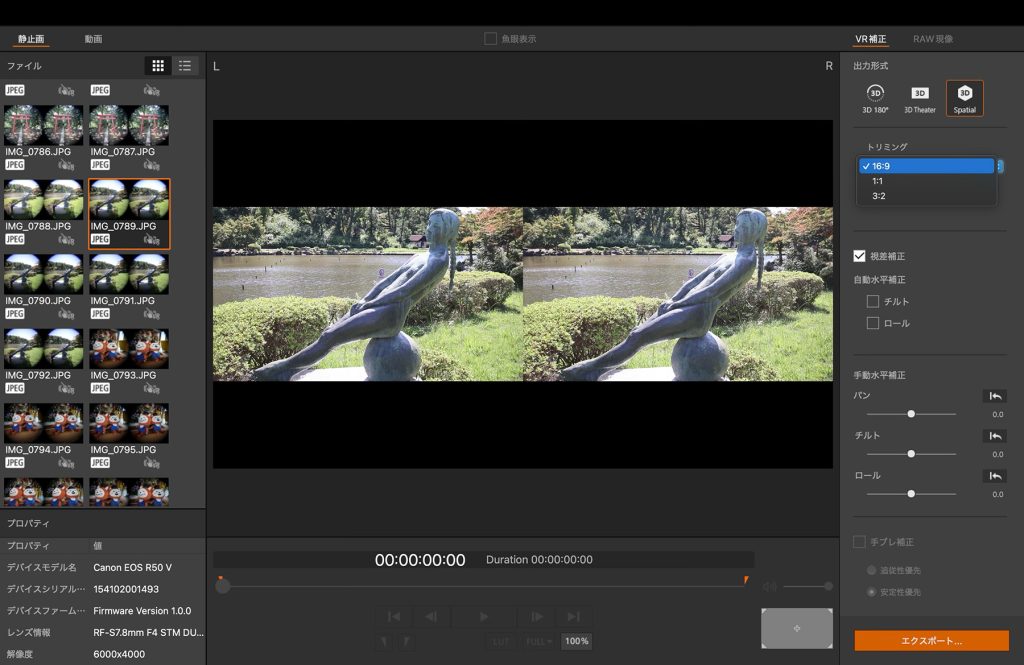Viewport: 1024px width, 665px height.
Task: Reset the manual ロール slider value
Action: (x=993, y=476)
